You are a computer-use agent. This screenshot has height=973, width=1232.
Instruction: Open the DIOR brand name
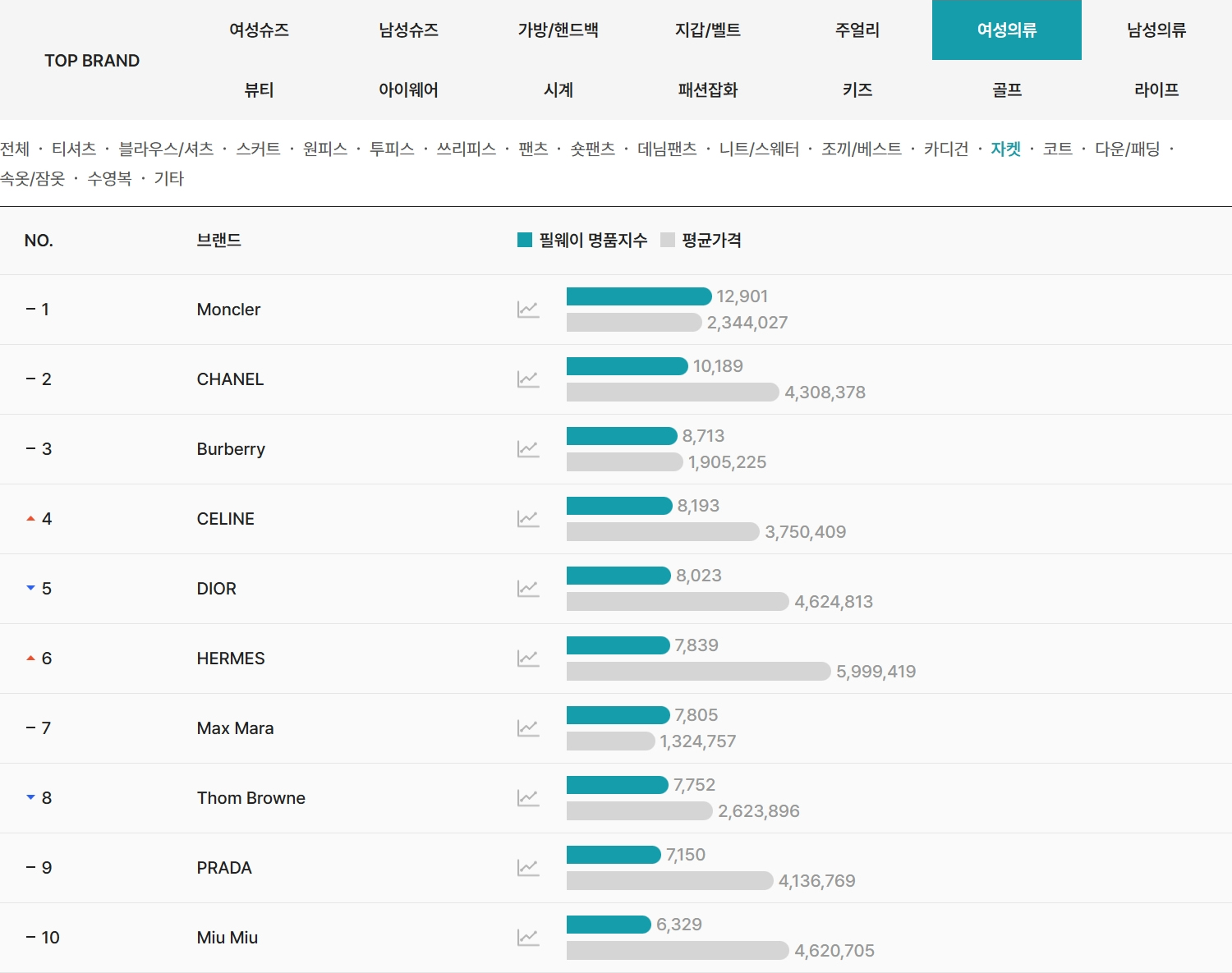pyautogui.click(x=217, y=589)
